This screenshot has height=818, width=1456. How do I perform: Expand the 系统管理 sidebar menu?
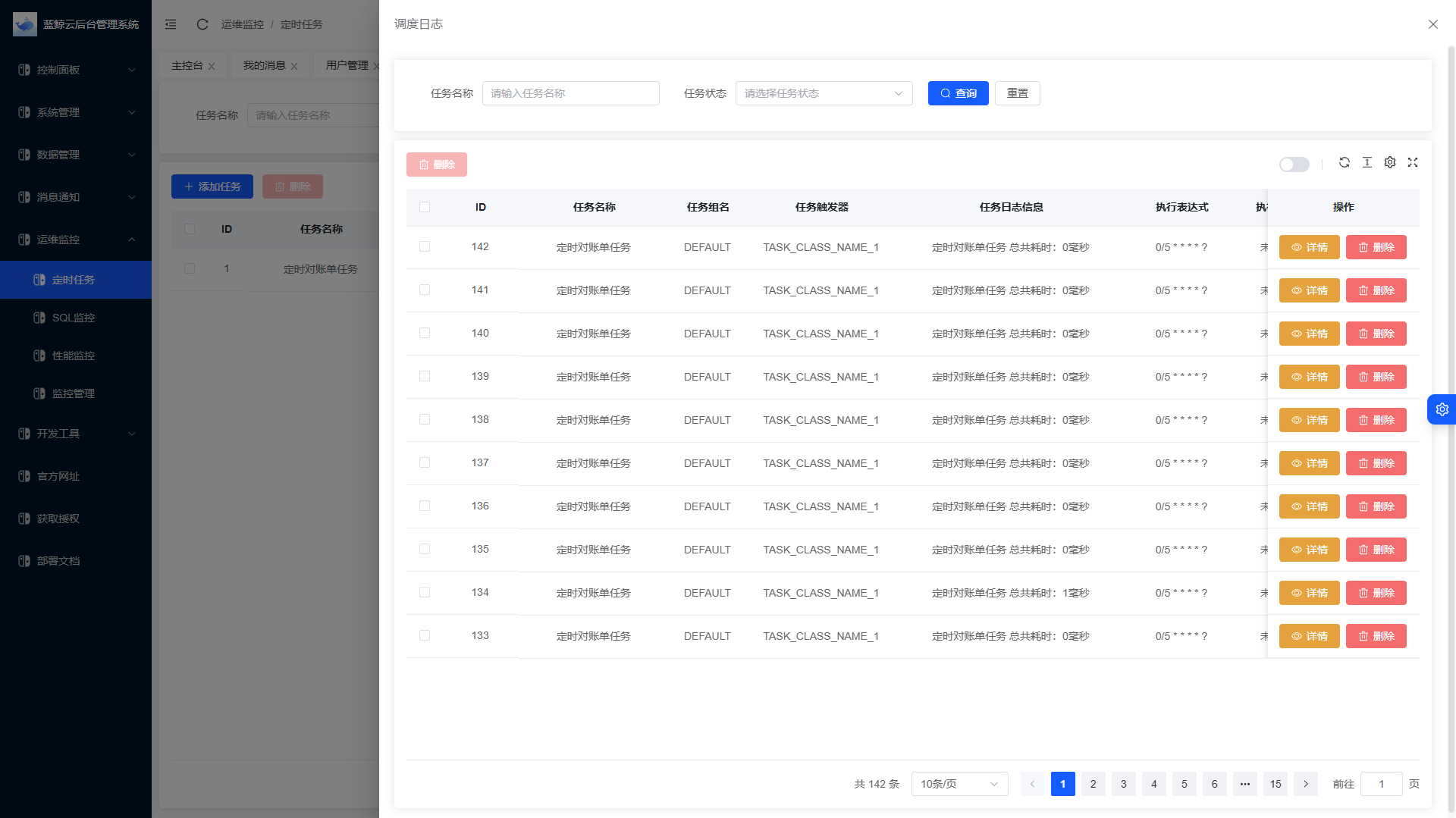pyautogui.click(x=76, y=112)
